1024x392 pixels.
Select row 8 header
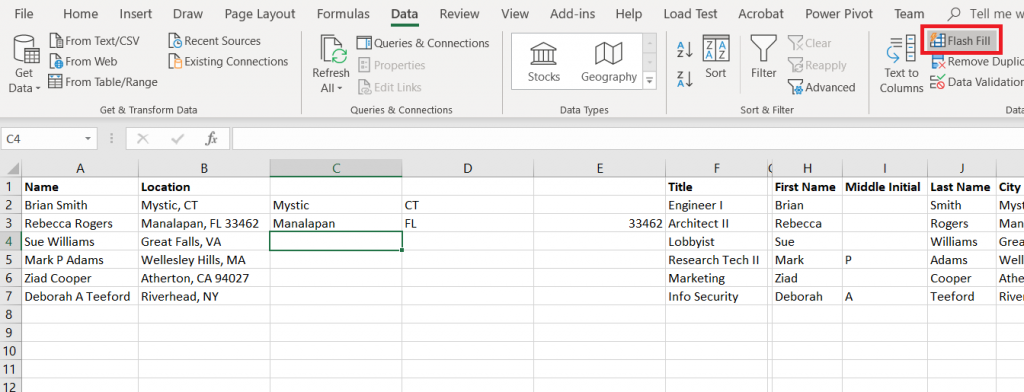pyautogui.click(x=10, y=314)
